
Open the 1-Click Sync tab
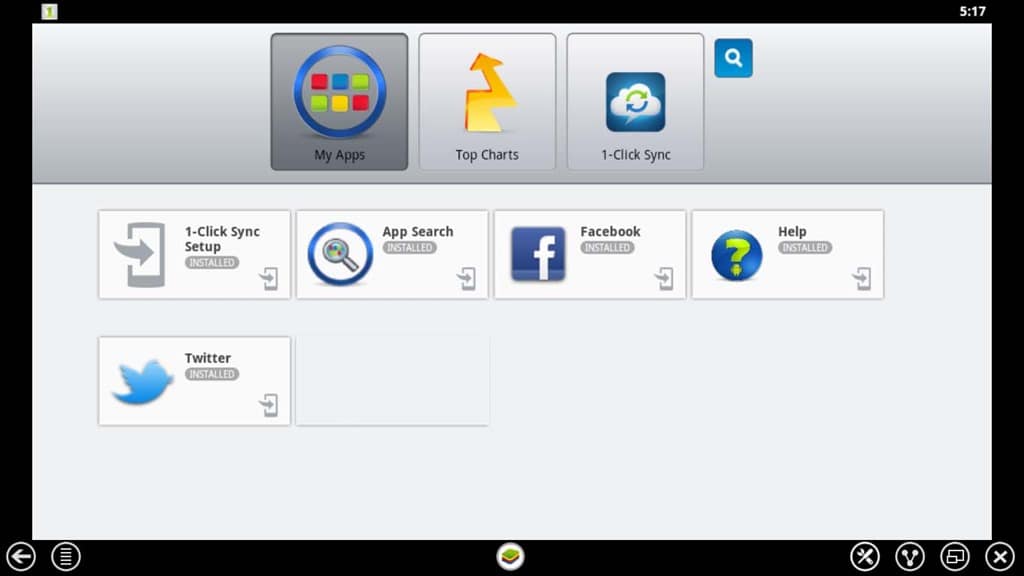tap(635, 102)
